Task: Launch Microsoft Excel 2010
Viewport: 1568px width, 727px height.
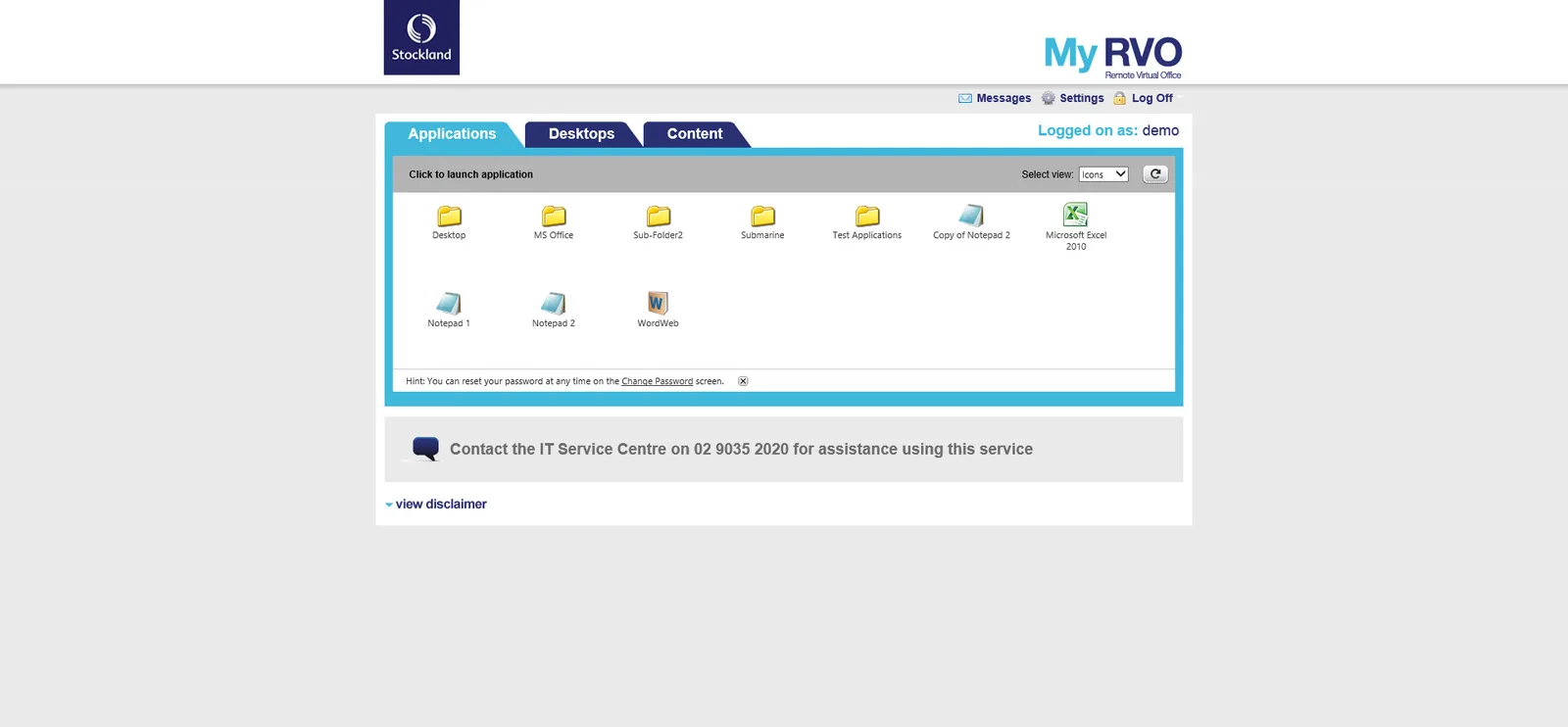Action: pyautogui.click(x=1076, y=215)
